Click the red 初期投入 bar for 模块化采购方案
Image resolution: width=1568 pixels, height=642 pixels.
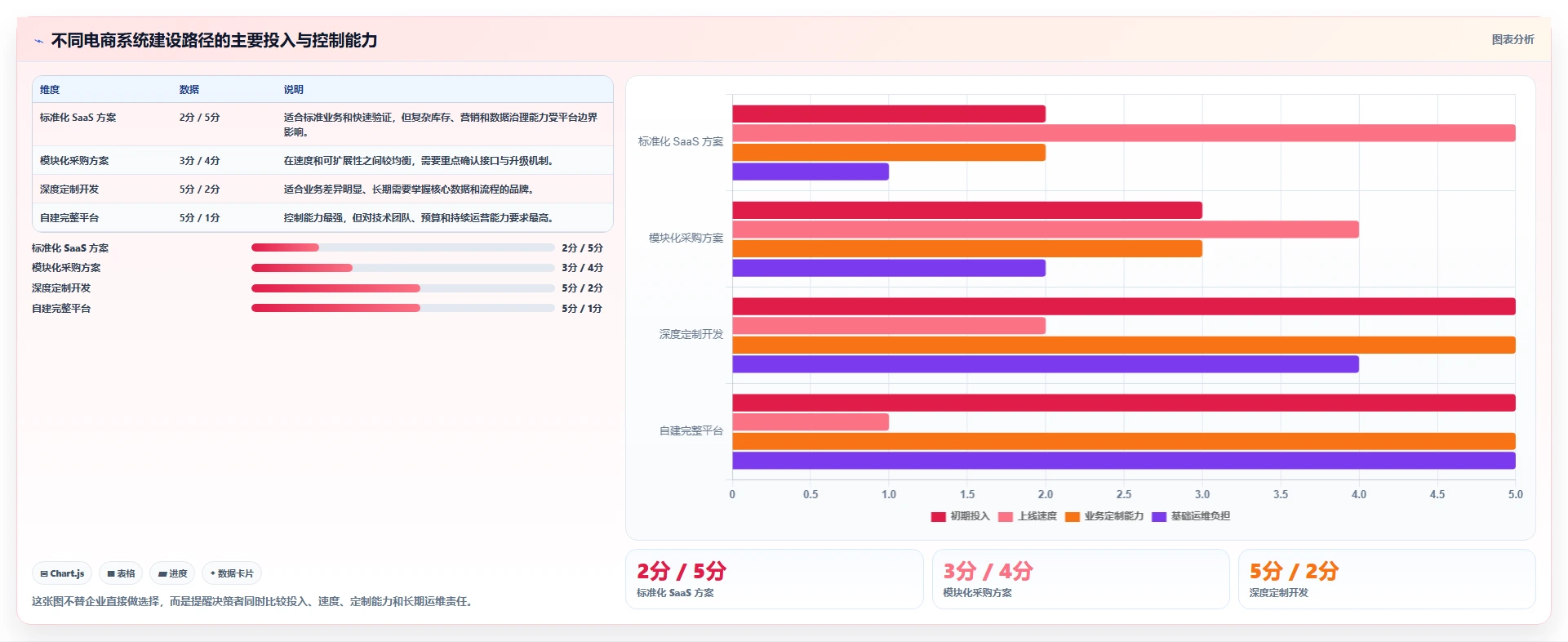[967, 210]
